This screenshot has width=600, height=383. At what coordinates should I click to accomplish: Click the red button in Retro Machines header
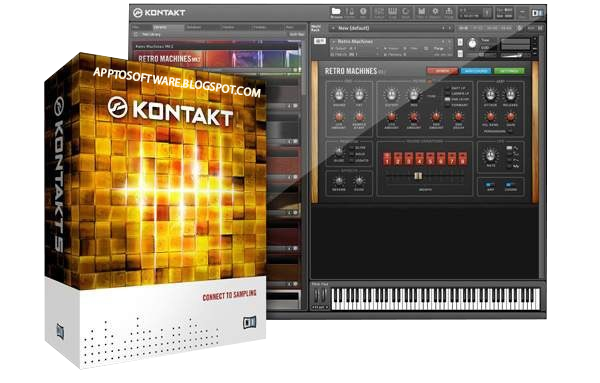pos(442,71)
